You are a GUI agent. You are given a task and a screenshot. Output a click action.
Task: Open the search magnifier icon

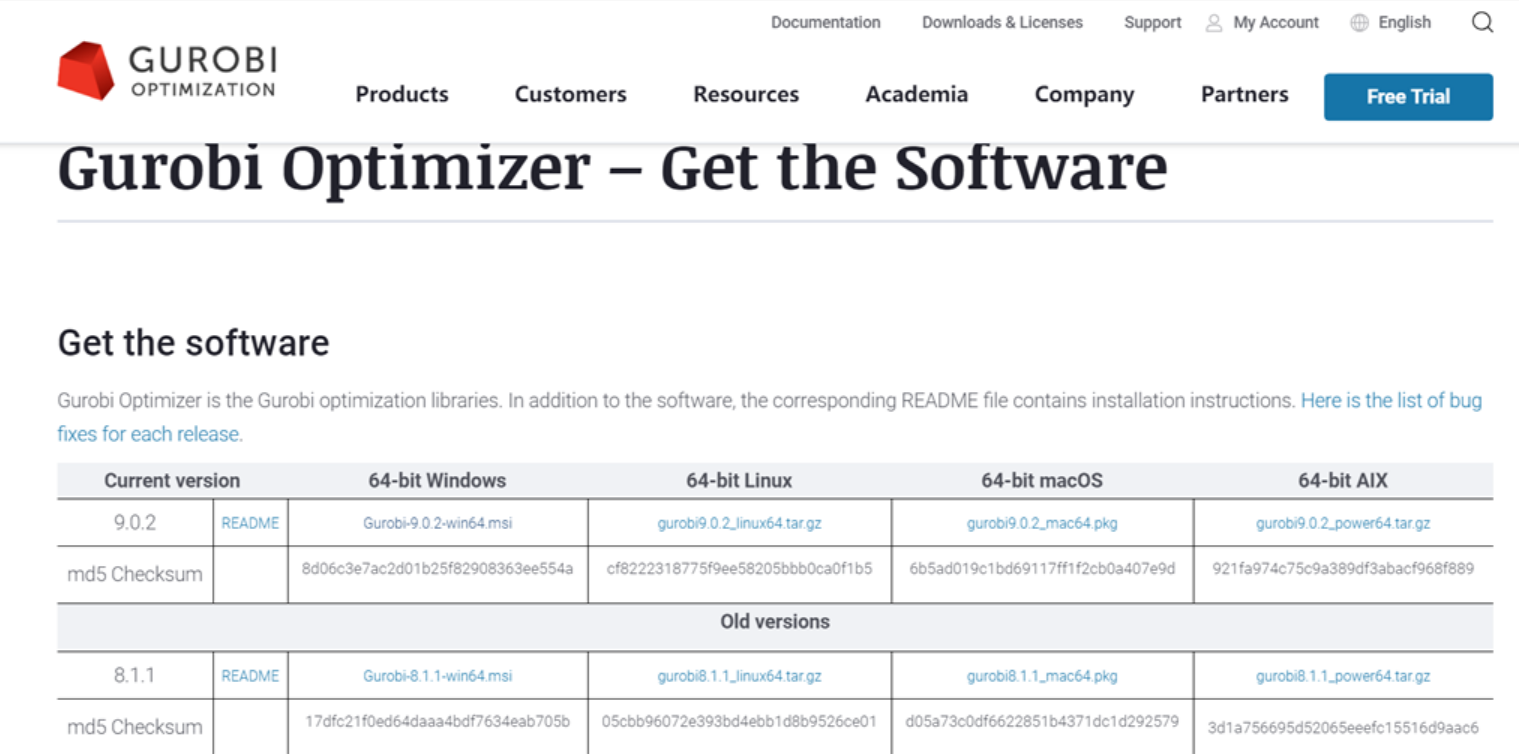coord(1482,22)
